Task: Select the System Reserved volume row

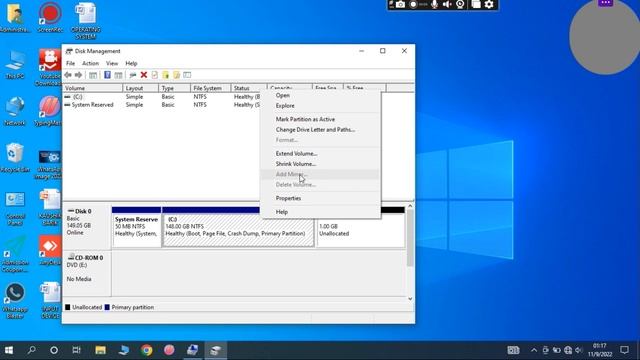Action: 162,105
